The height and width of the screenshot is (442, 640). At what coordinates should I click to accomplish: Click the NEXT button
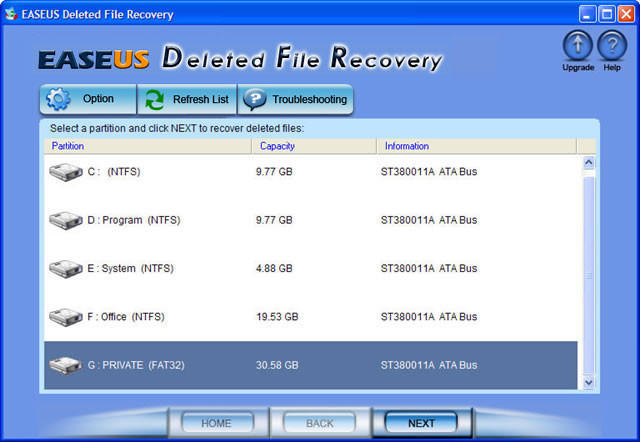(x=421, y=423)
